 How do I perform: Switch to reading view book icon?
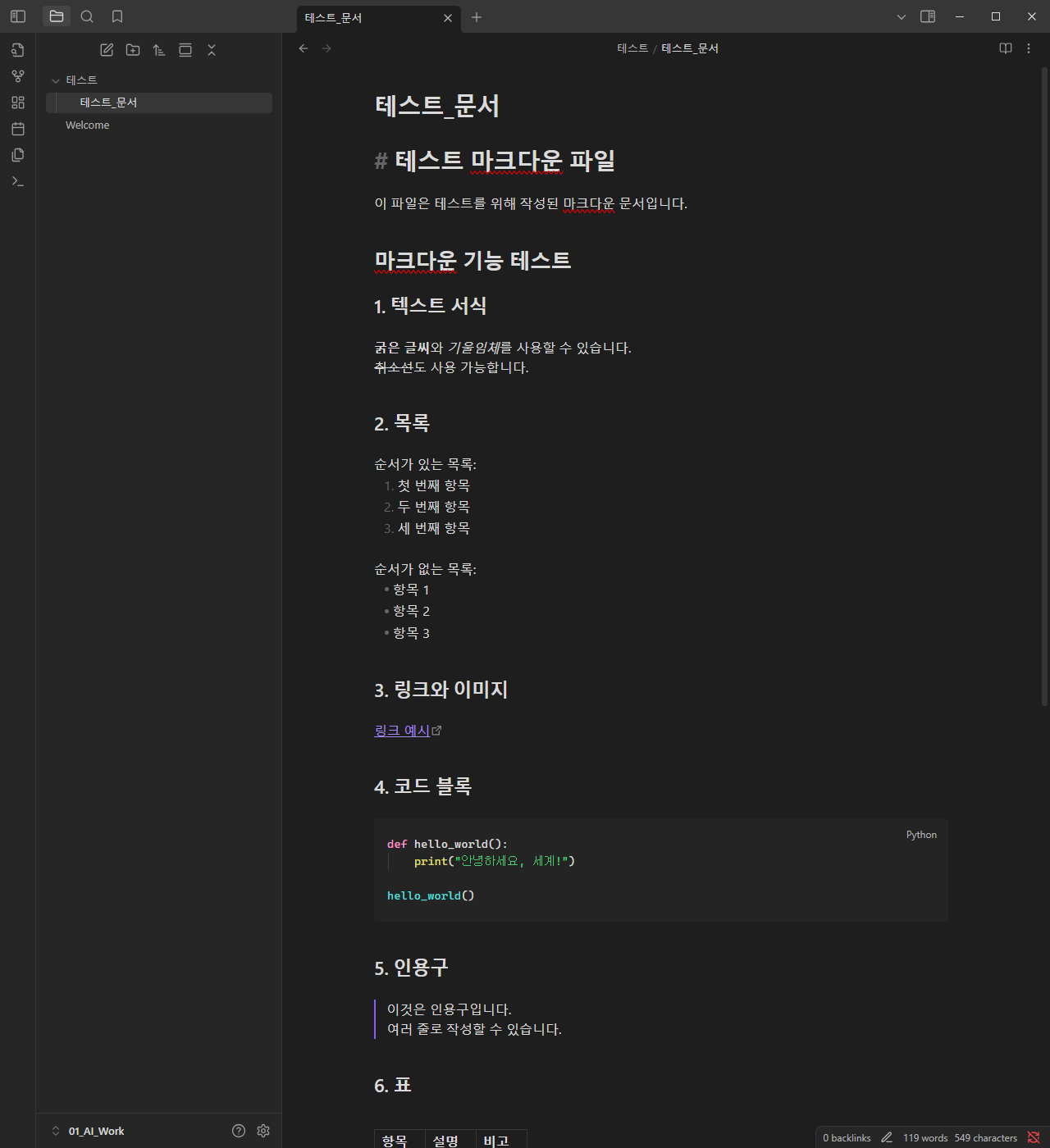pyautogui.click(x=1006, y=48)
